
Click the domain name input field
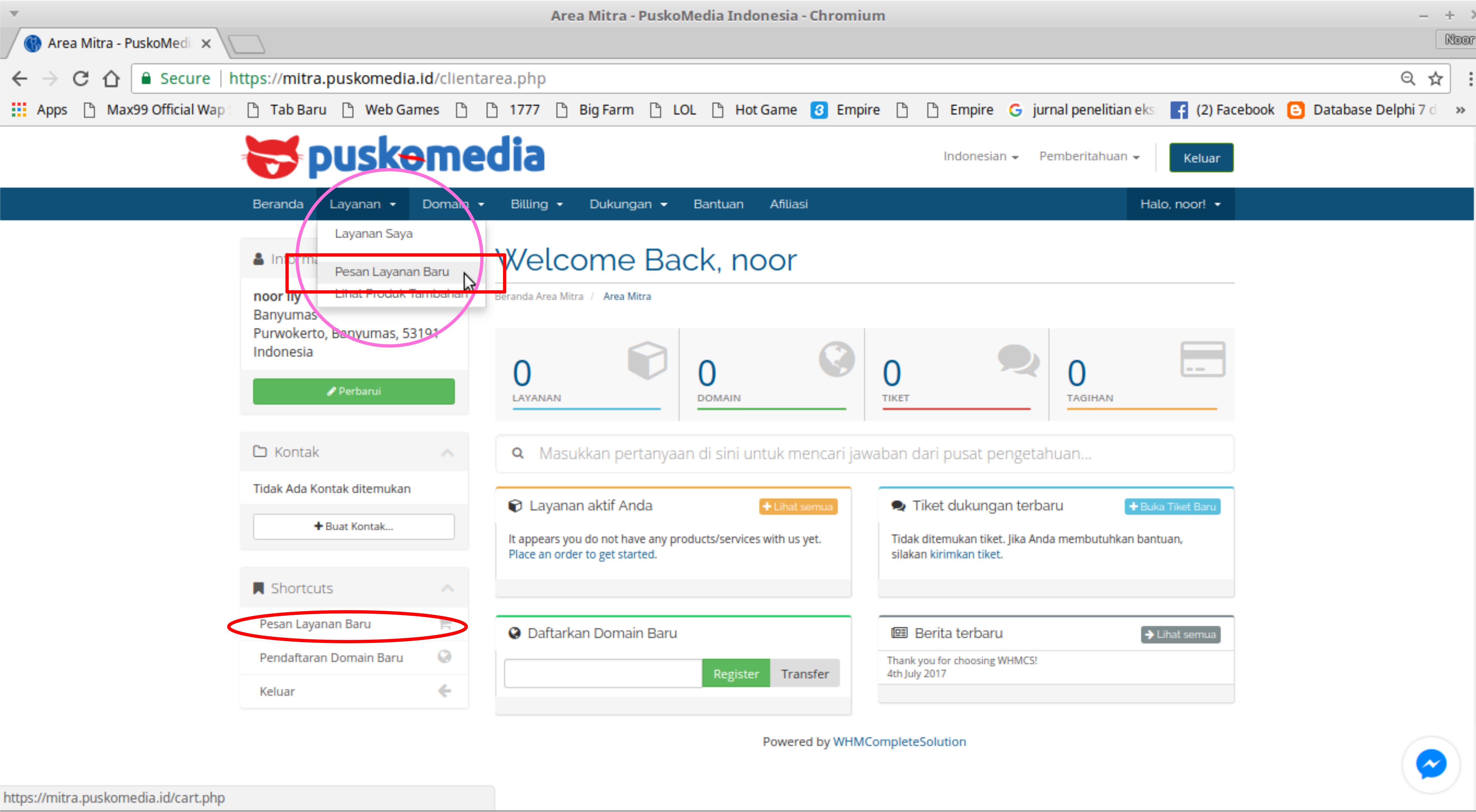point(603,674)
